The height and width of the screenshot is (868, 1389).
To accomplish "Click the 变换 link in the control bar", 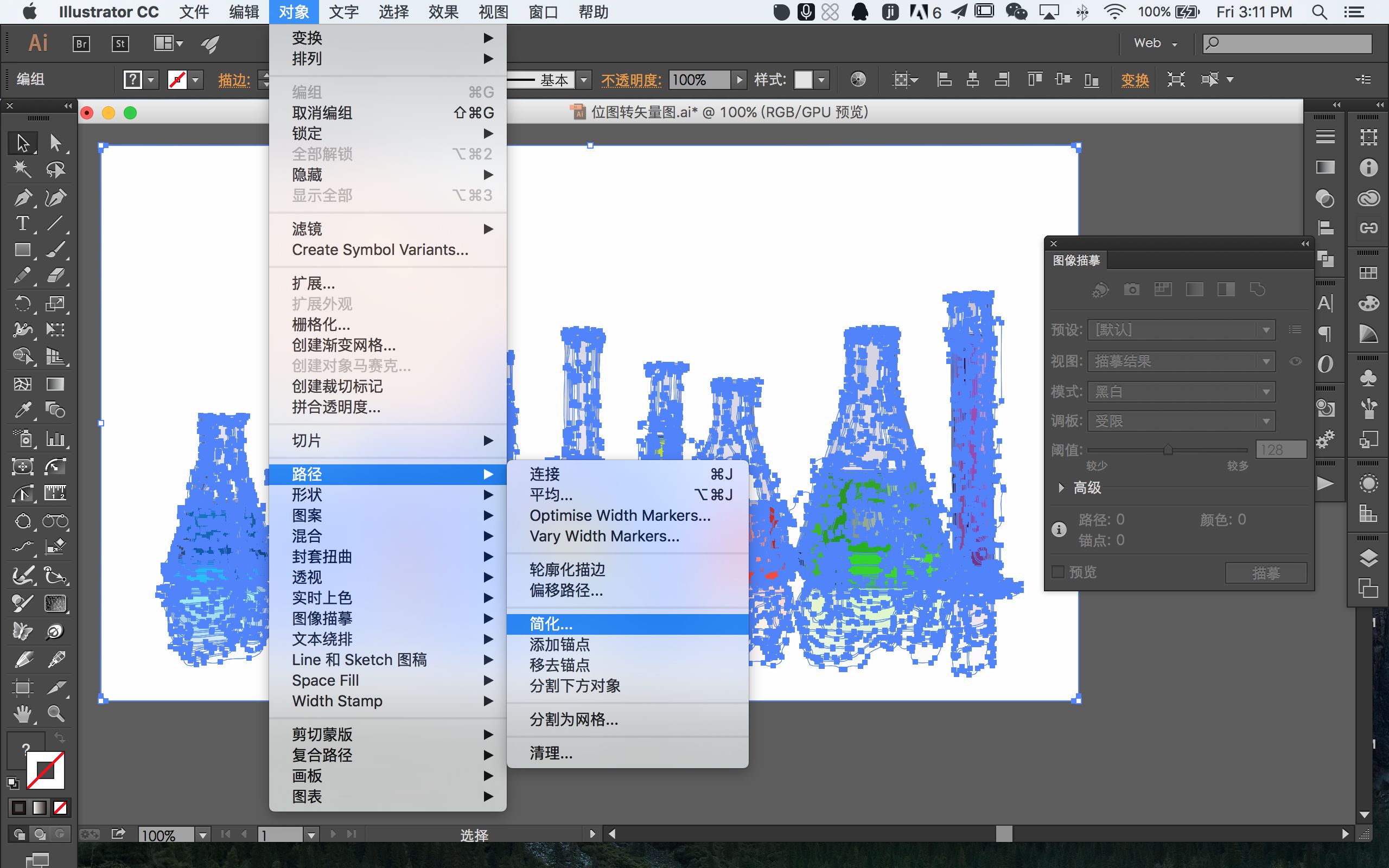I will [x=1135, y=80].
